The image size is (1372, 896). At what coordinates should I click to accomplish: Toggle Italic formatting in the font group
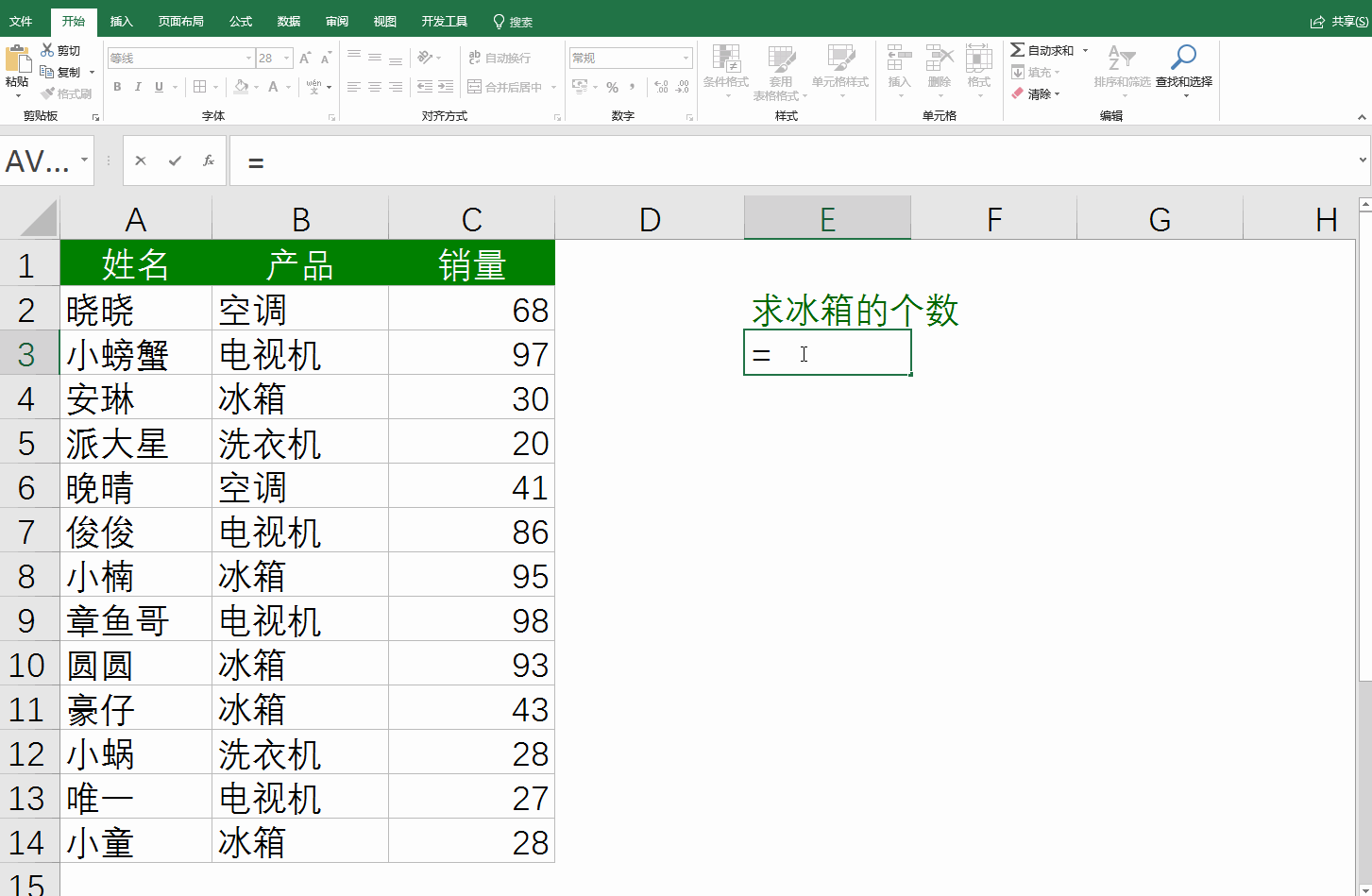coord(137,87)
